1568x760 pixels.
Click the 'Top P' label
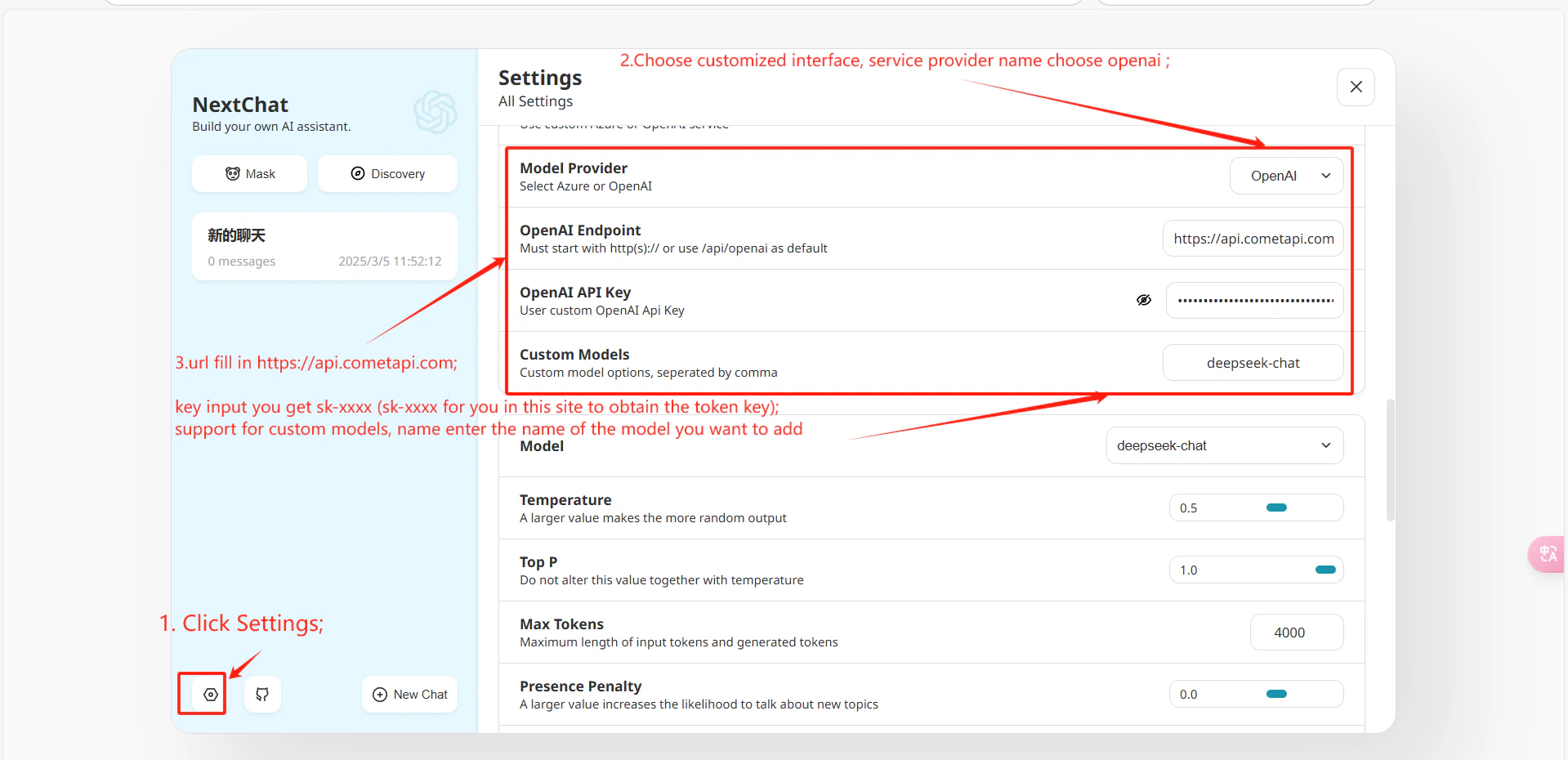[x=538, y=562]
